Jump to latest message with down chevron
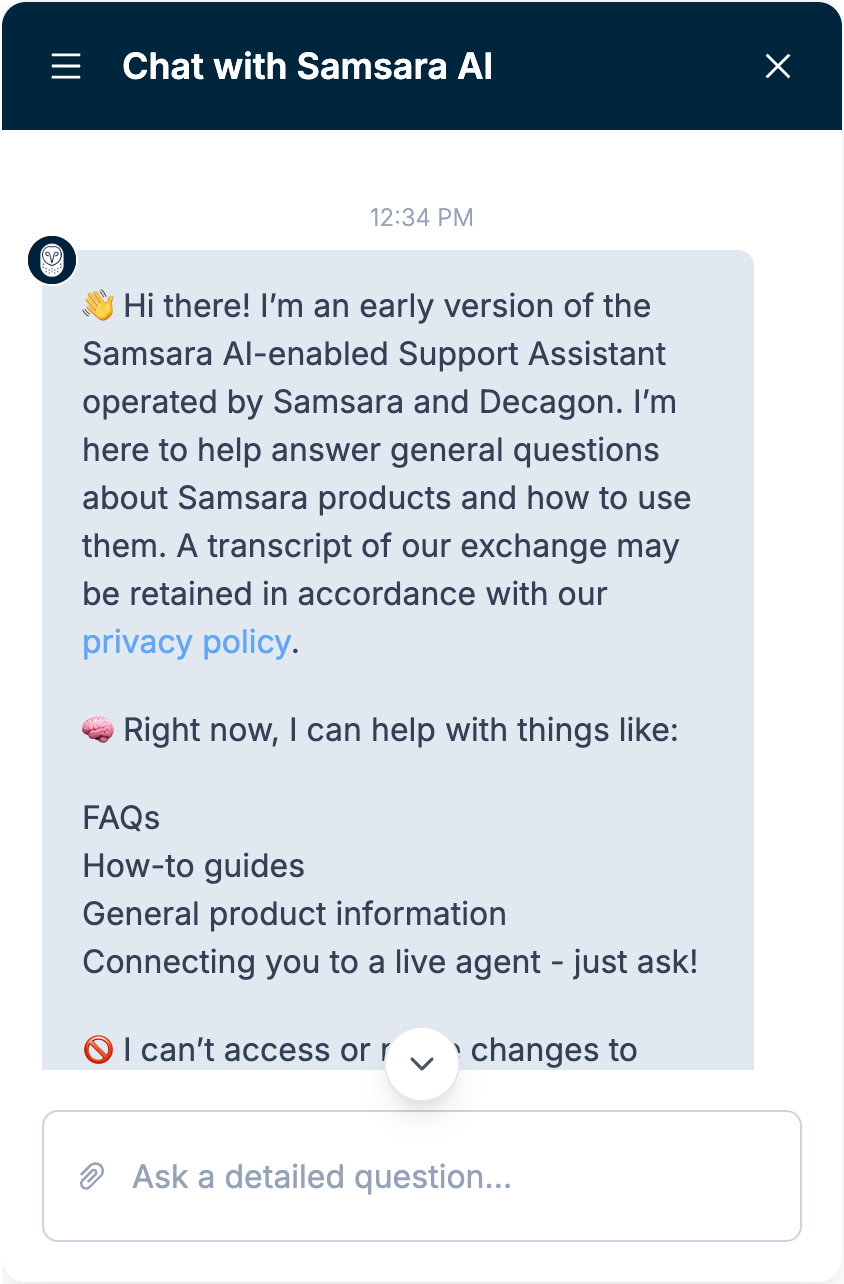Screen dimensions: 844x1284 [422, 1064]
